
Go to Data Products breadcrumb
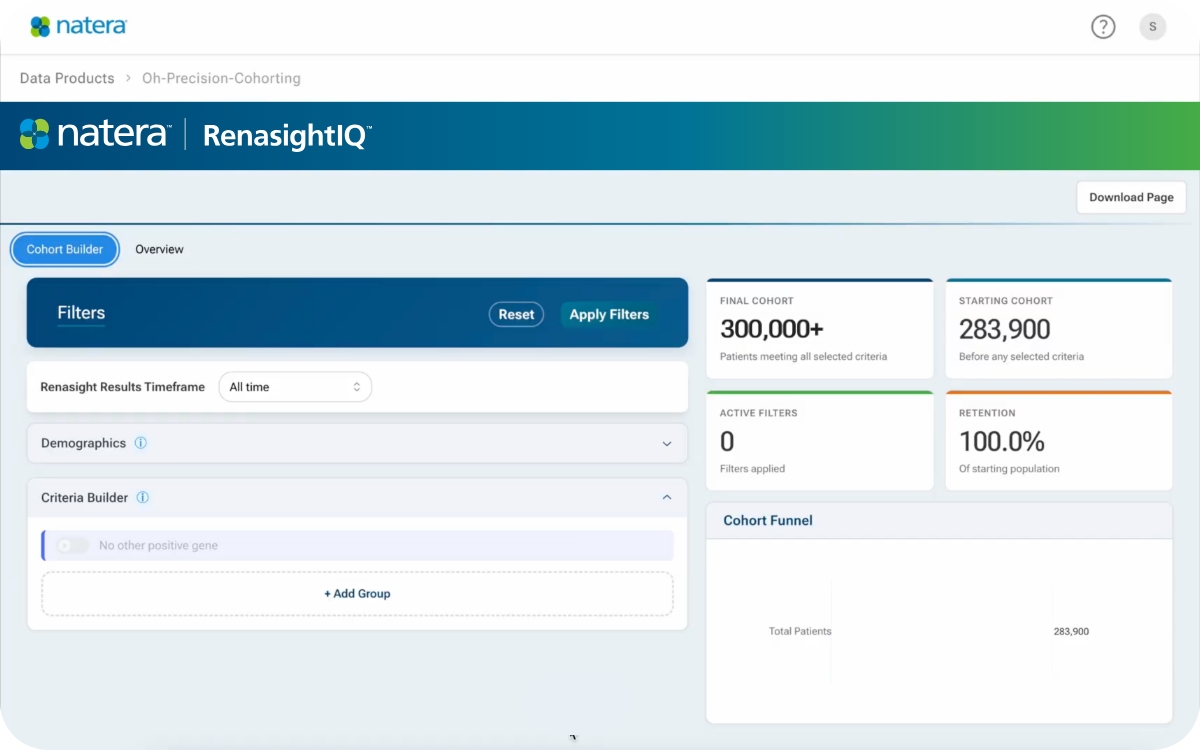pyautogui.click(x=67, y=78)
